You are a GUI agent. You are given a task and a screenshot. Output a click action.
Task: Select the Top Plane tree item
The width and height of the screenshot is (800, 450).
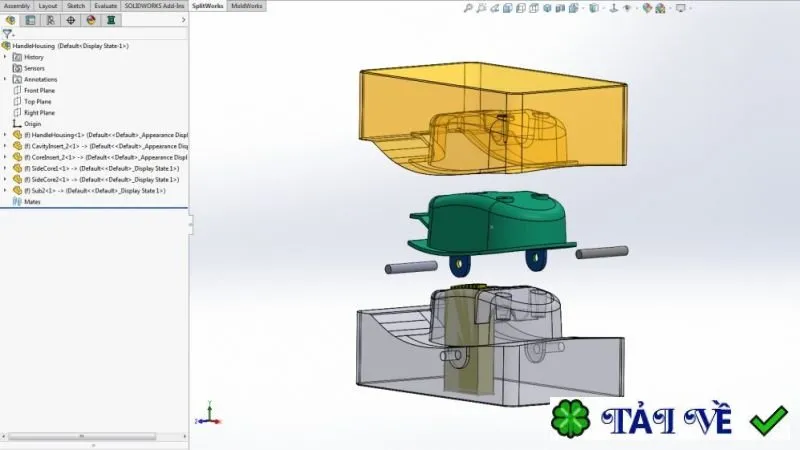pyautogui.click(x=37, y=102)
